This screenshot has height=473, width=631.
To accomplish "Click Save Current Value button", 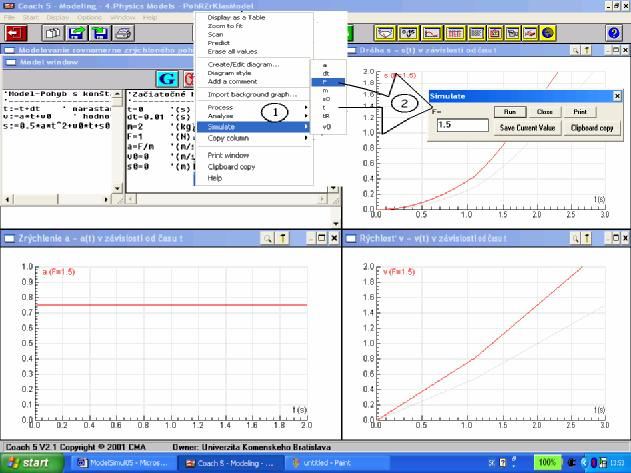I will click(527, 128).
